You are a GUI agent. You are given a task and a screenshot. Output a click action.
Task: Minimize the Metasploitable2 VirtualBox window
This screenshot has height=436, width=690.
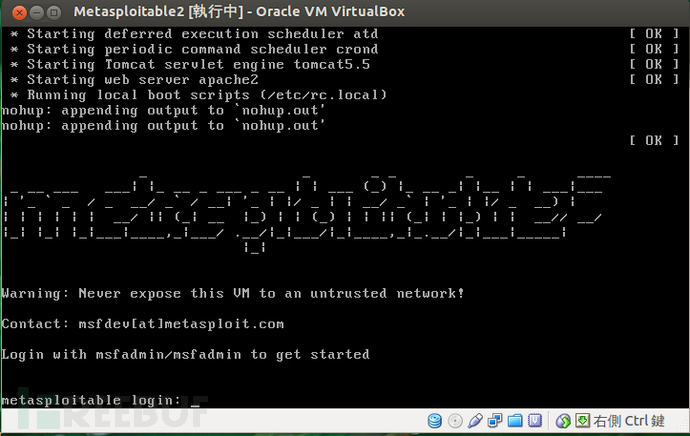point(37,13)
